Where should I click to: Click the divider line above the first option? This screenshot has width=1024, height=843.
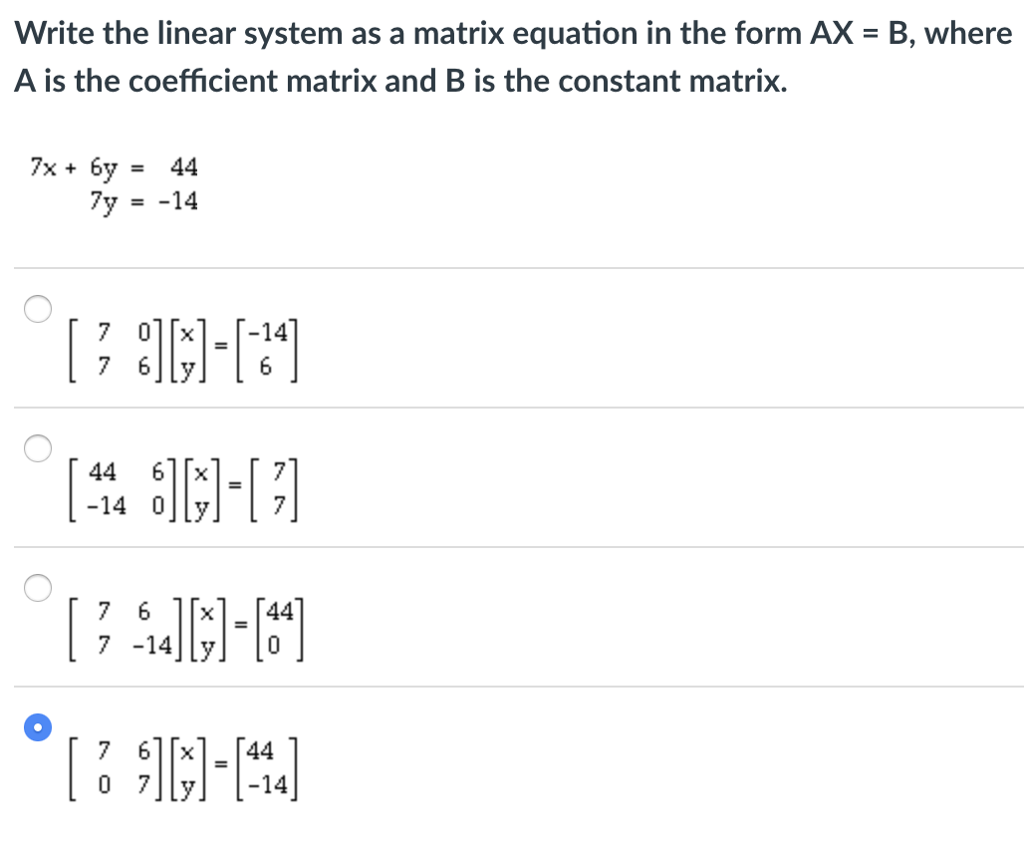click(512, 266)
